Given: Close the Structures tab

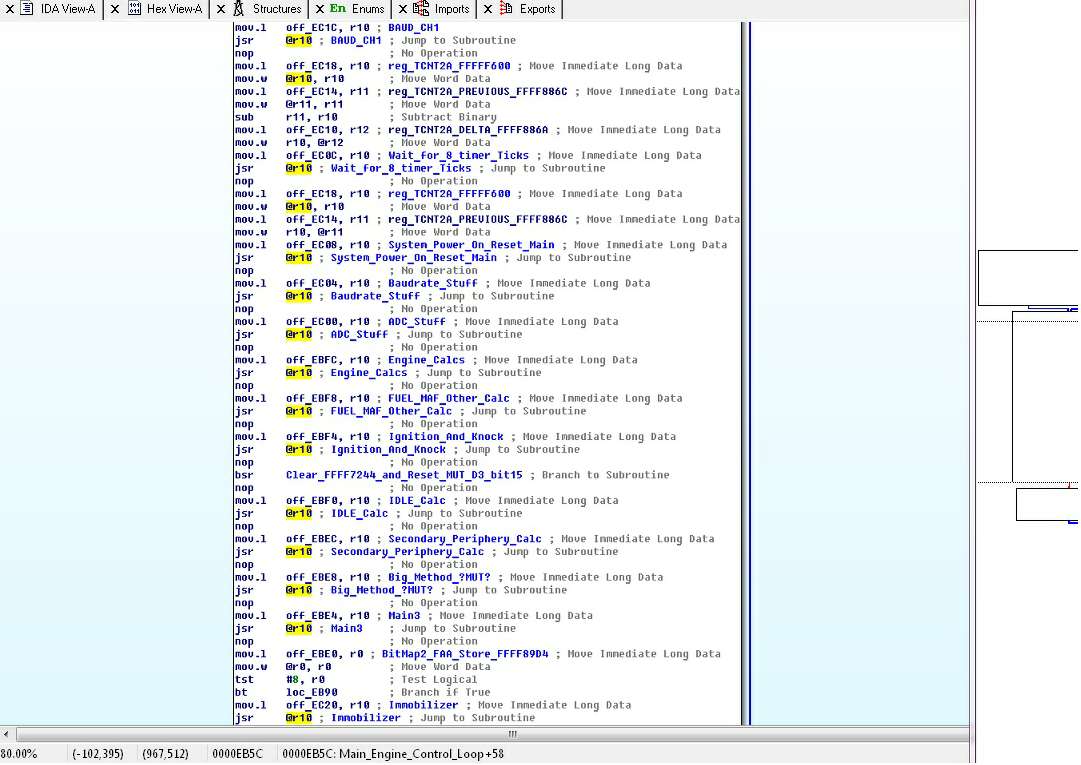Looking at the screenshot, I should (221, 9).
